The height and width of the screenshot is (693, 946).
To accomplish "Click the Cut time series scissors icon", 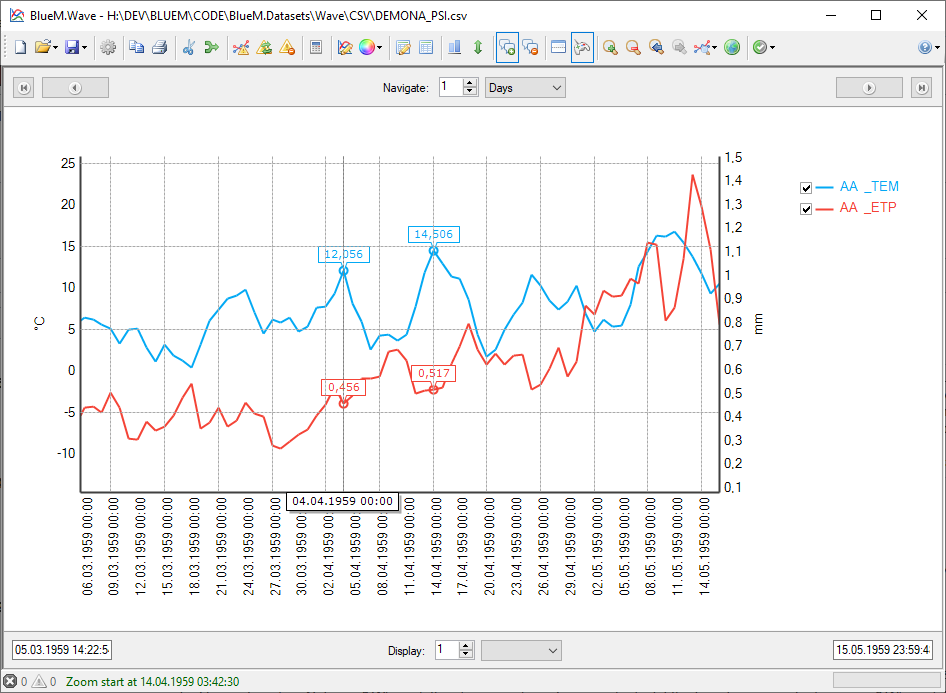I will pos(188,47).
